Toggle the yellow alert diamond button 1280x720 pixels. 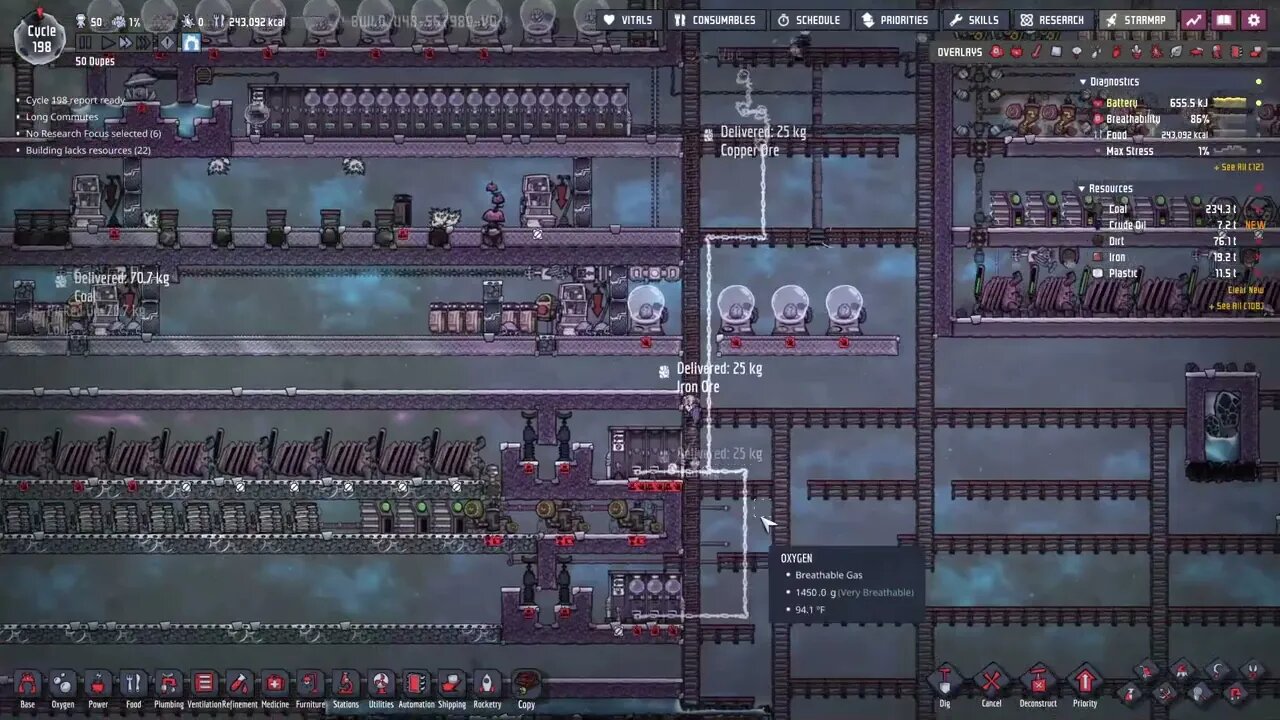point(166,43)
